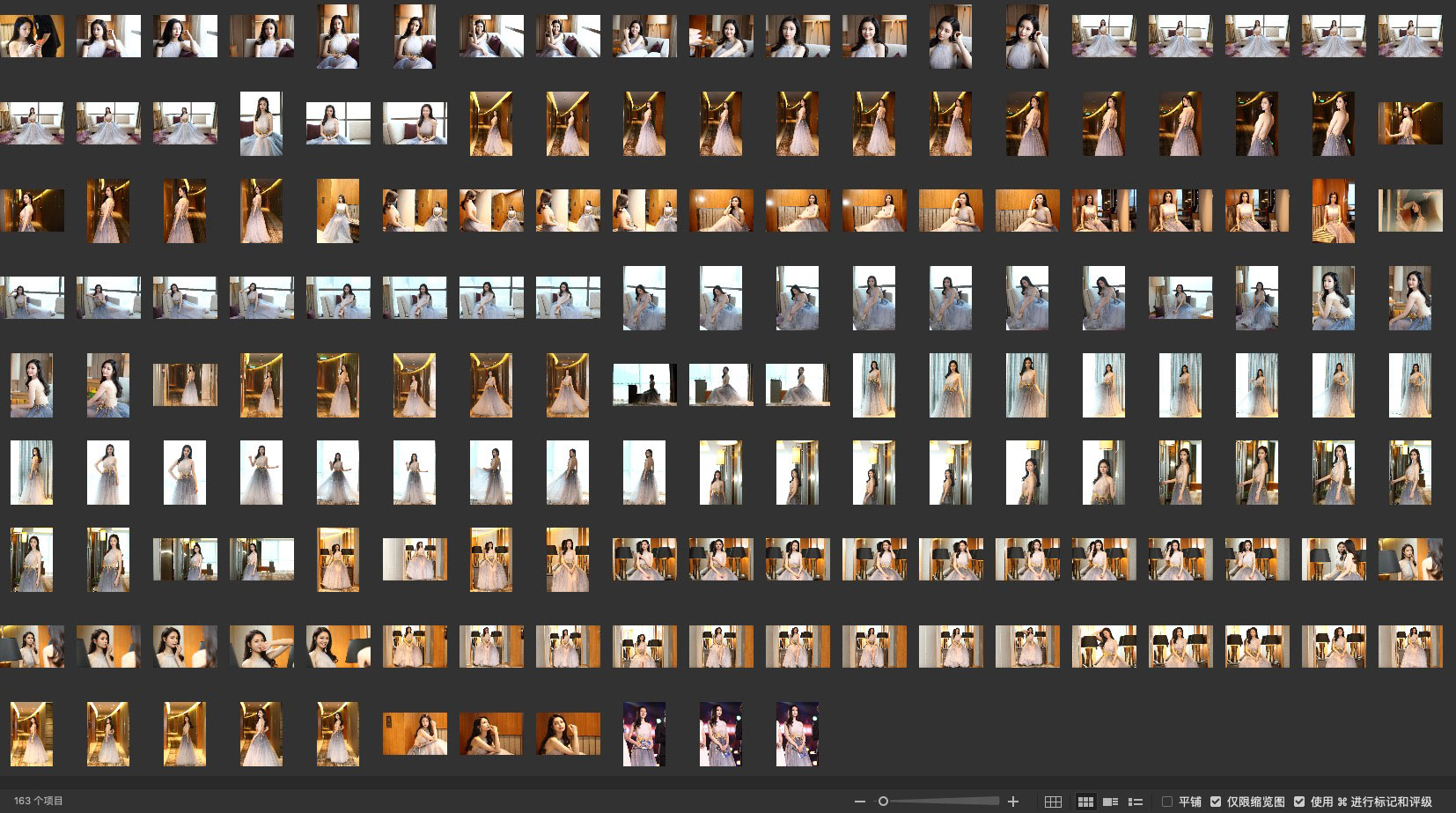Select the first thumbnail in the fourth row
This screenshot has height=813, width=1456.
(x=32, y=298)
